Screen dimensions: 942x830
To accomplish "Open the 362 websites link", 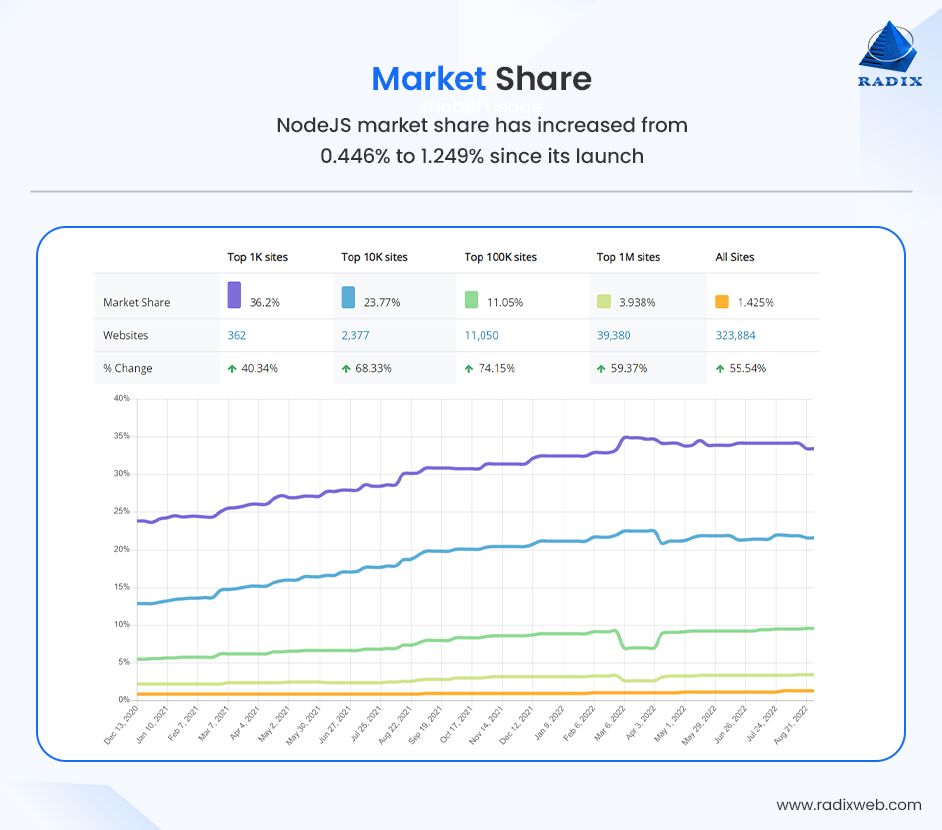I will [x=236, y=335].
